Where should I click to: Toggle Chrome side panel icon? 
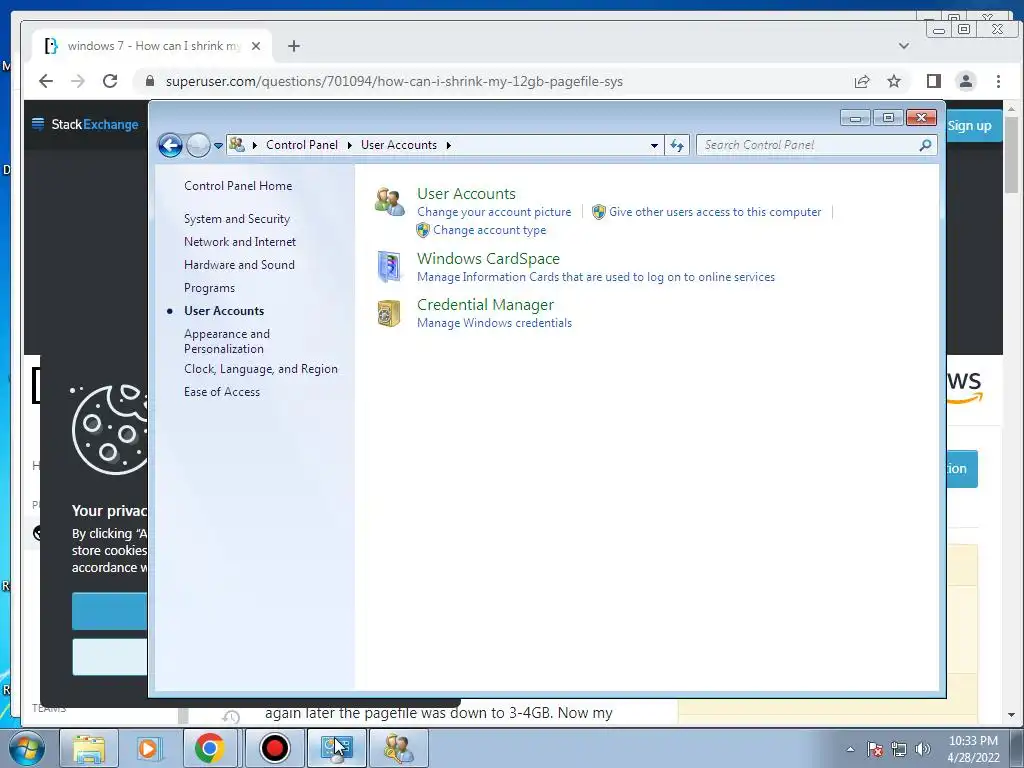pos(934,81)
